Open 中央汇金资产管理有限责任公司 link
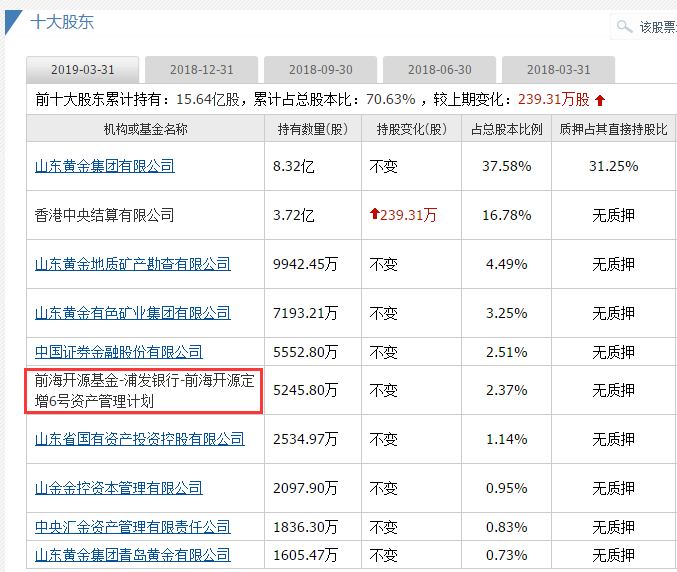This screenshot has width=677, height=572. pos(133,527)
